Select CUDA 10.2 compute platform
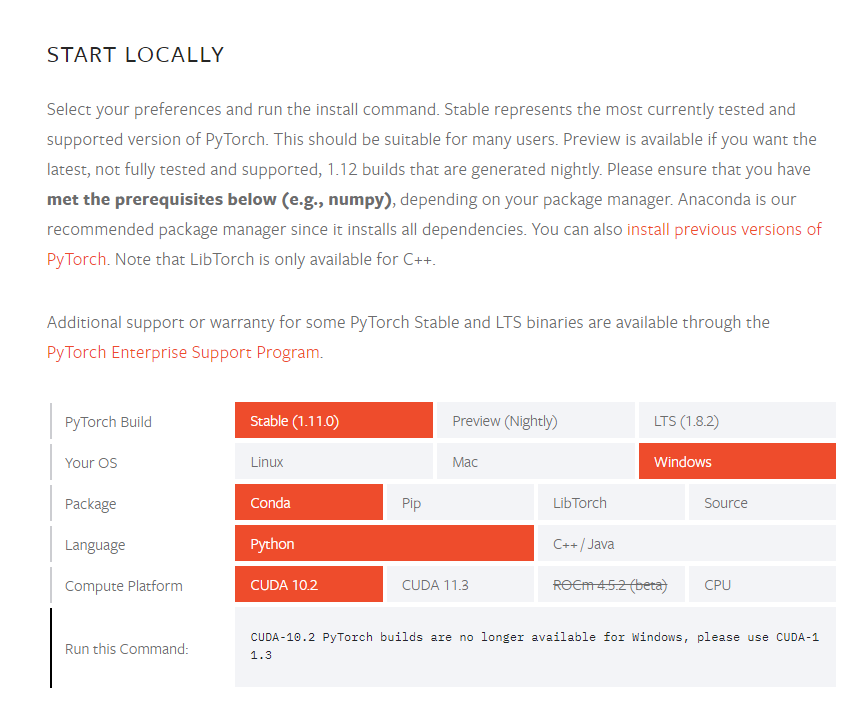 (309, 584)
